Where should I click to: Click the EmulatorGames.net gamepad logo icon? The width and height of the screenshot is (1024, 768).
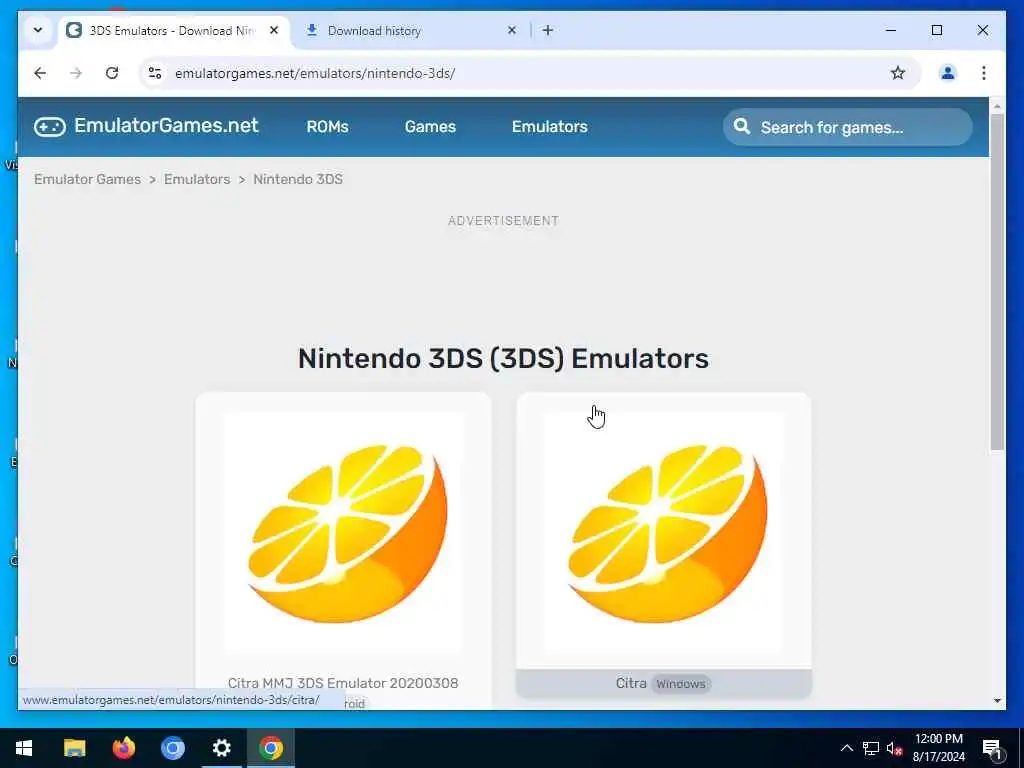50,126
